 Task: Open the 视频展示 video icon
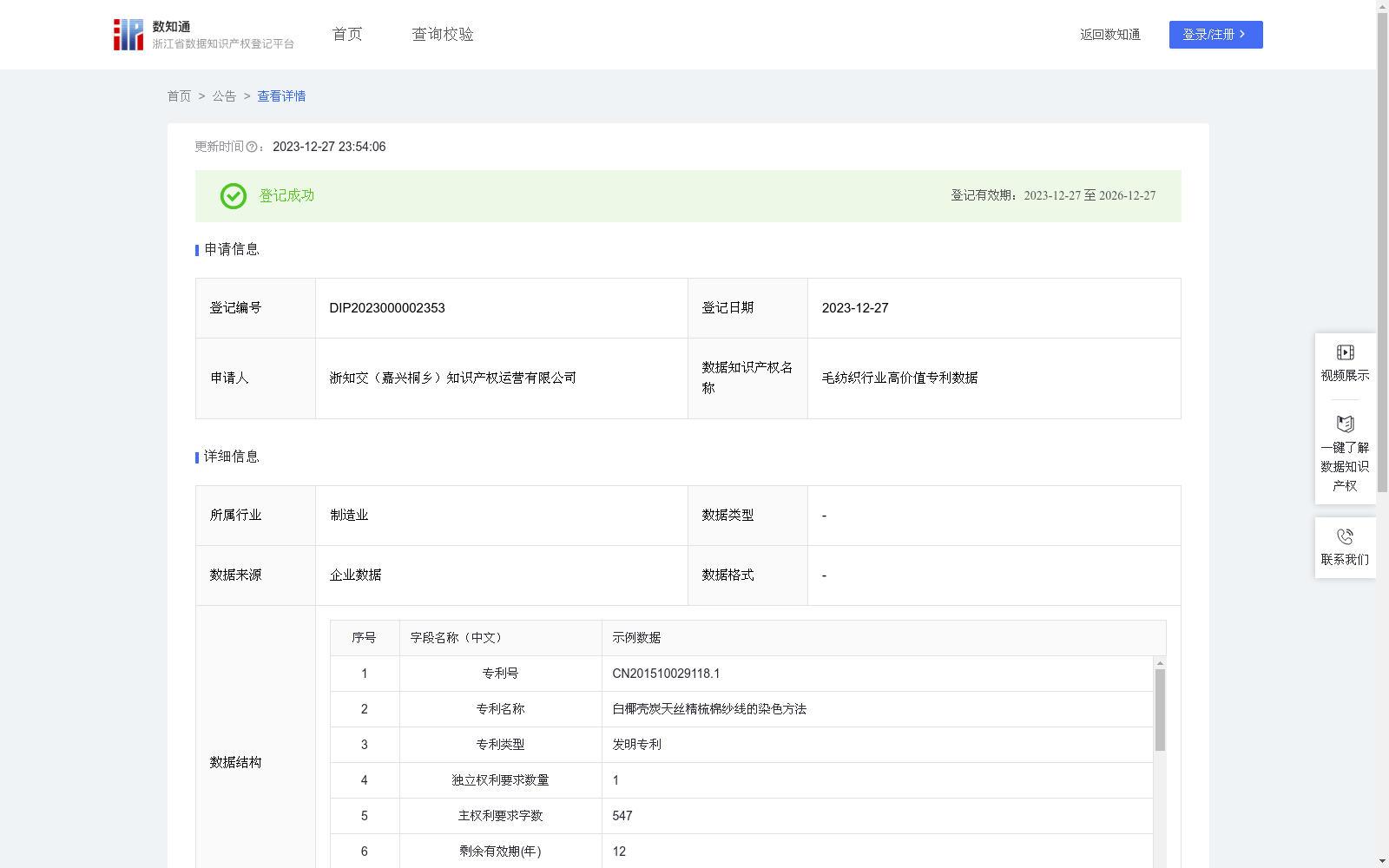1345,352
